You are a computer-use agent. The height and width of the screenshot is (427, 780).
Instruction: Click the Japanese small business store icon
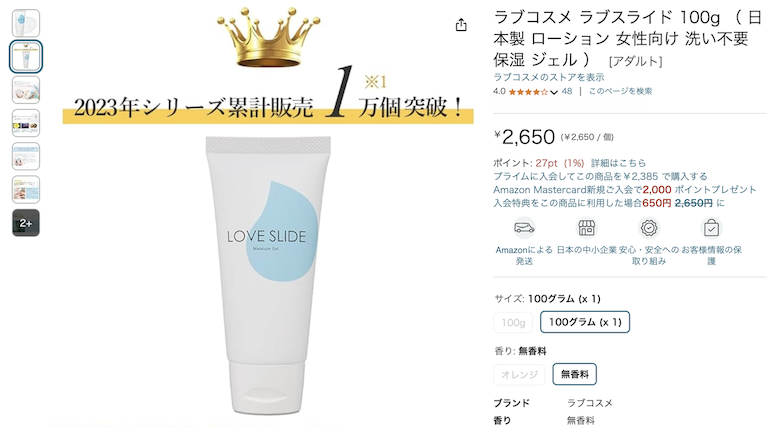point(586,228)
